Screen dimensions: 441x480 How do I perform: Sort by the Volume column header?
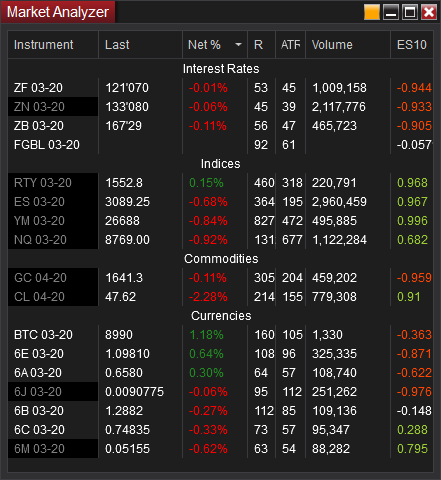pos(348,45)
